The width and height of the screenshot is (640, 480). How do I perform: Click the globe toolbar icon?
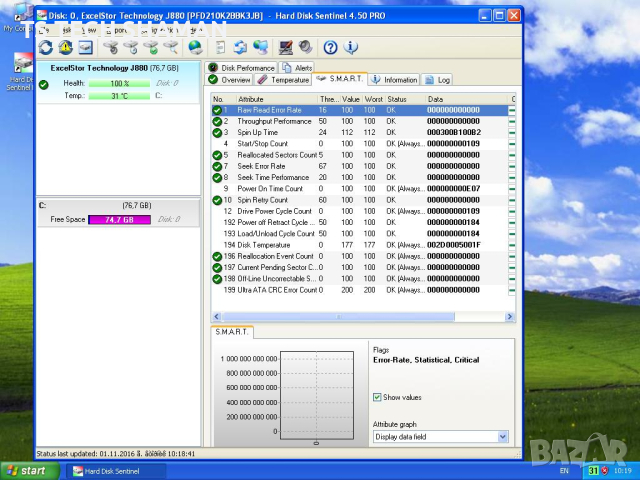tap(195, 47)
